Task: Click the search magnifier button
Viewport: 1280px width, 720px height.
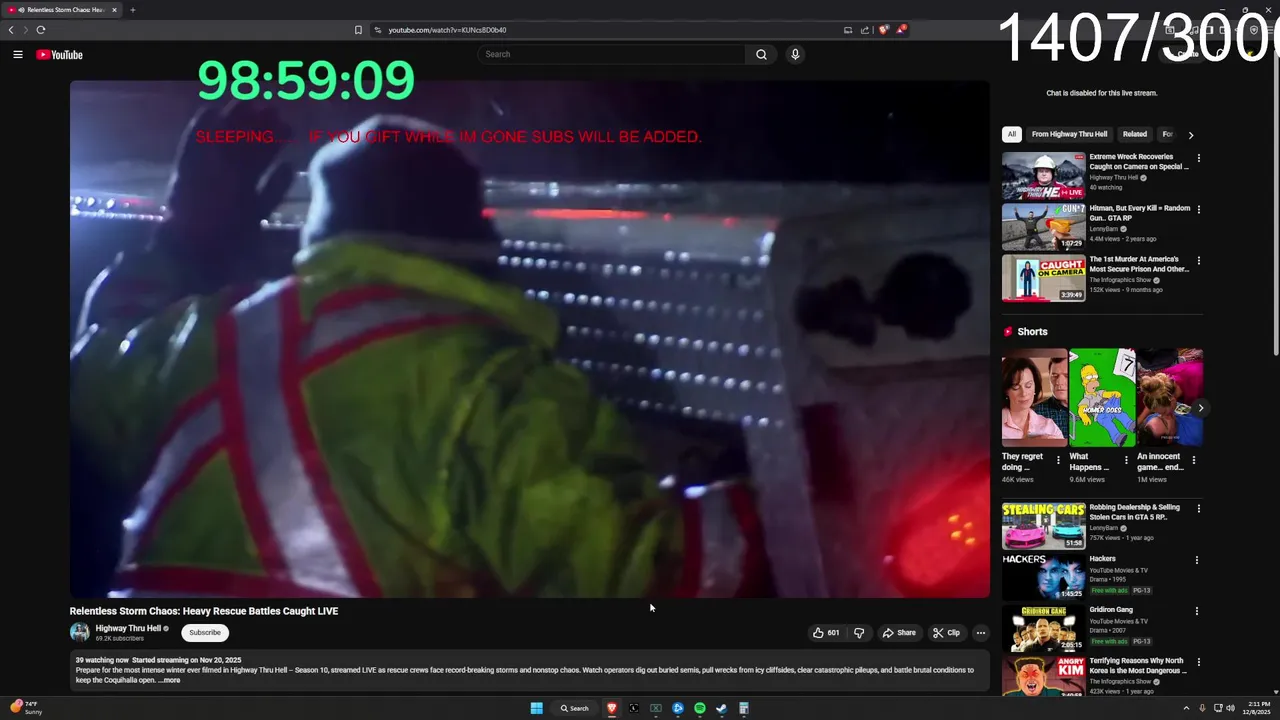Action: (761, 55)
